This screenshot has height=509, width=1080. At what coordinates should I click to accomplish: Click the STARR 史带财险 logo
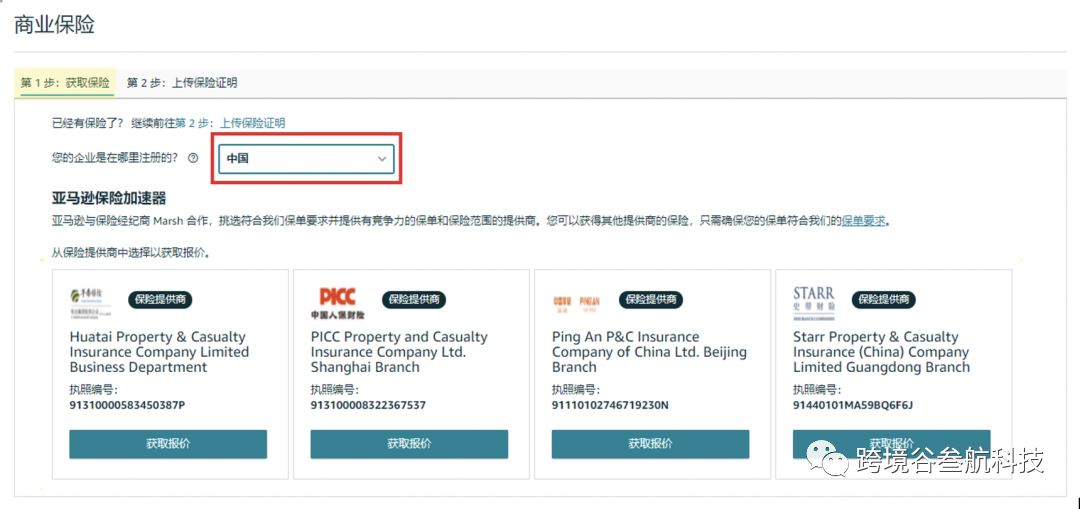pos(813,303)
